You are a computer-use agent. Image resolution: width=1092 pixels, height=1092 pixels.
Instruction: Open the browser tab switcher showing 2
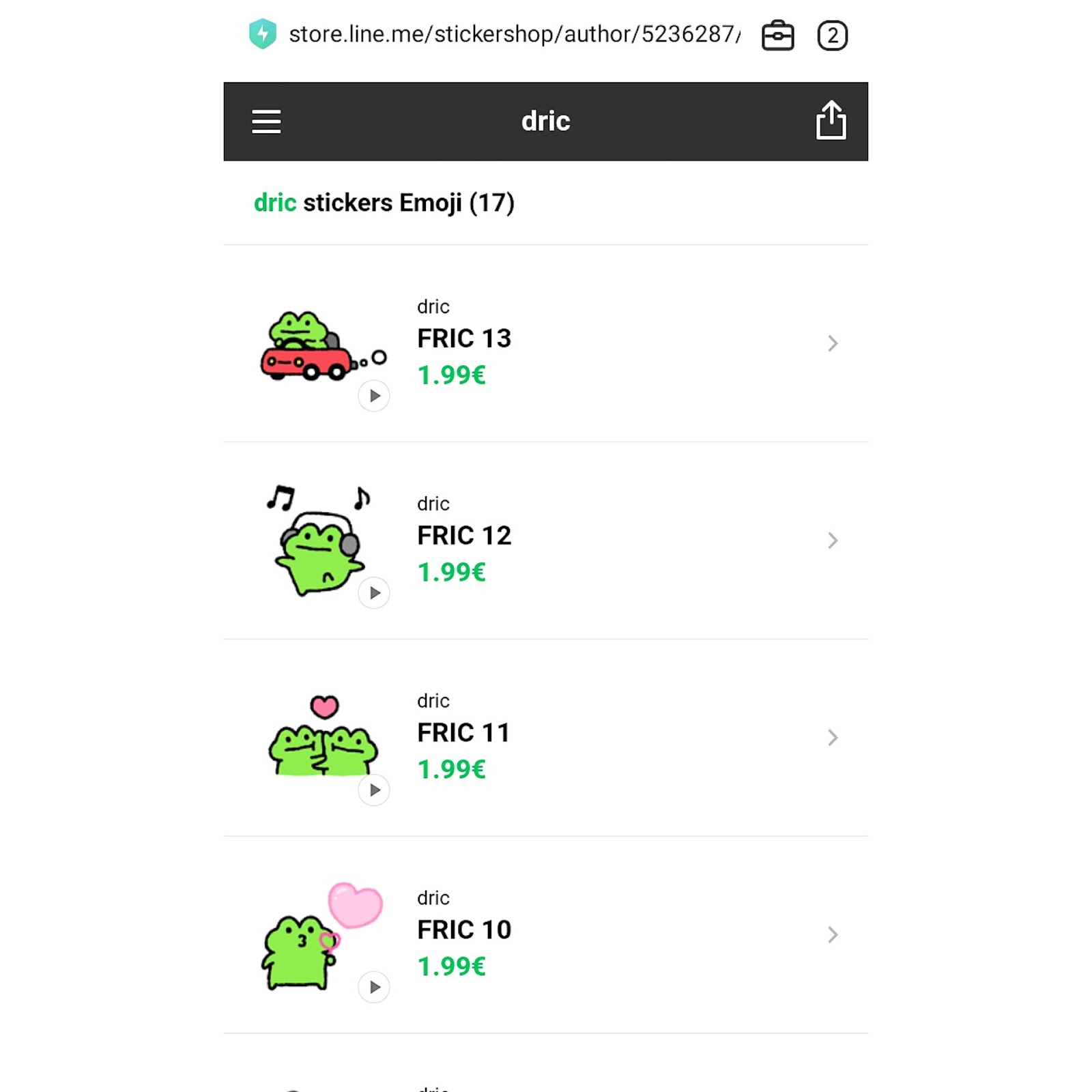point(832,35)
